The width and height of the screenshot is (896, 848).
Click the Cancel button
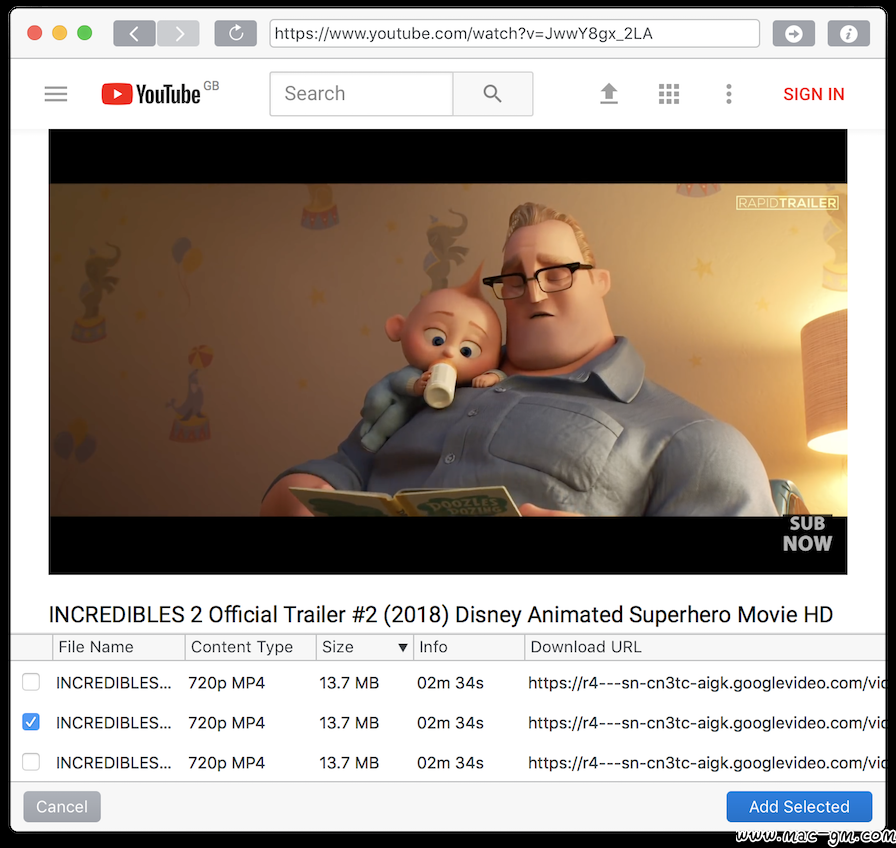(x=62, y=806)
